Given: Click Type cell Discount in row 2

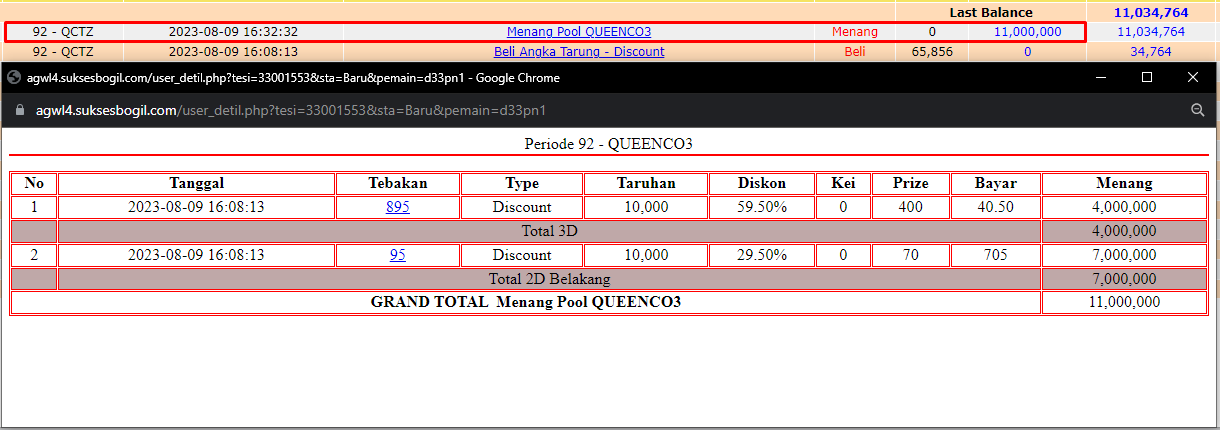Looking at the screenshot, I should pos(522,255).
